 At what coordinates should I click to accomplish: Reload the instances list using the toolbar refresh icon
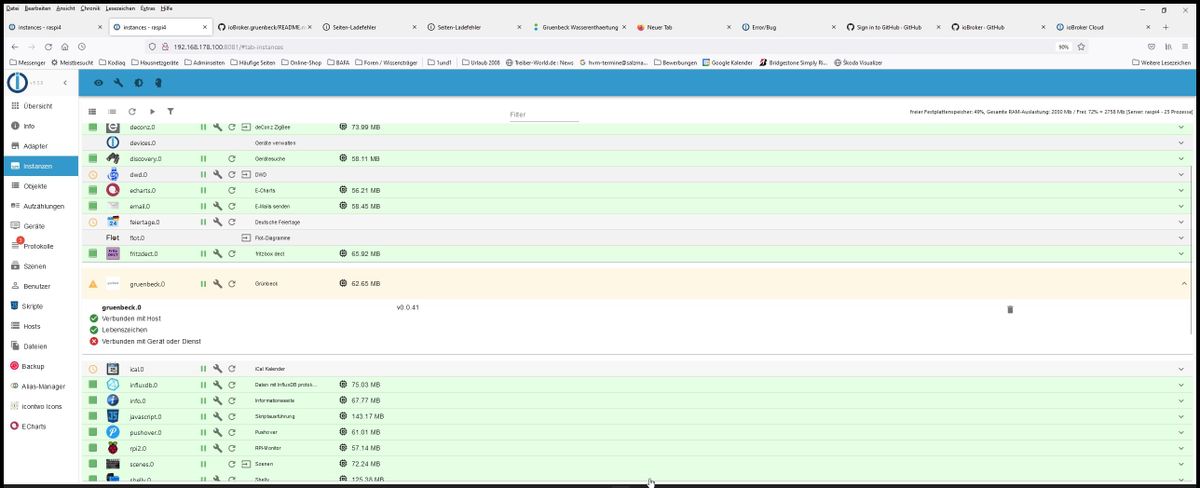pos(132,111)
